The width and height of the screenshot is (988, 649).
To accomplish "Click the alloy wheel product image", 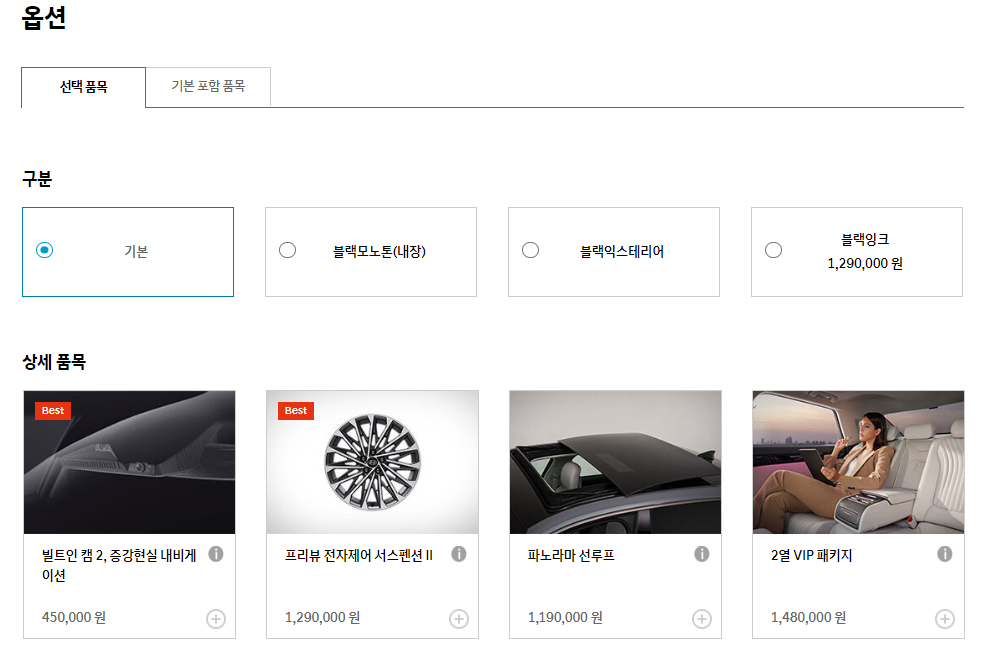I will pyautogui.click(x=372, y=462).
